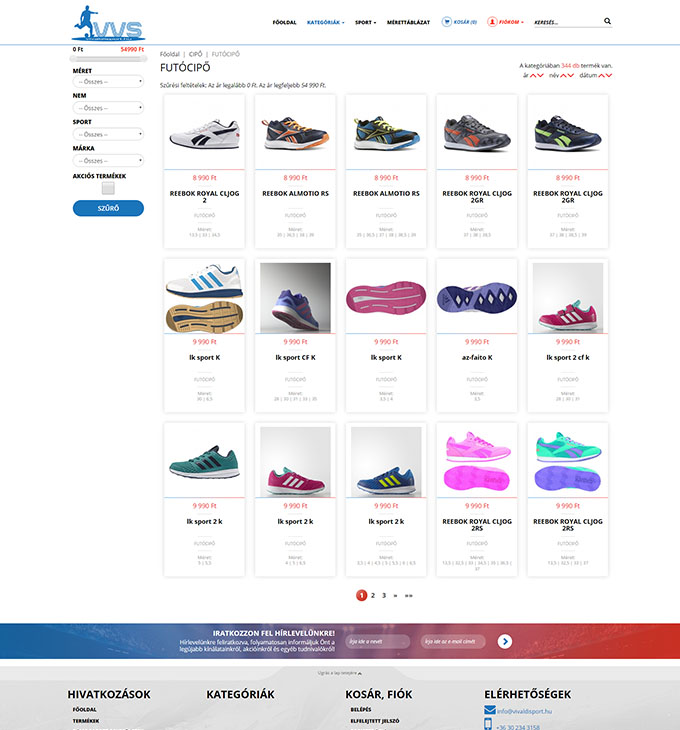The image size is (680, 730).
Task: Open teal-purple Reebok Royal CLJOG 2RS image
Action: coord(567,461)
